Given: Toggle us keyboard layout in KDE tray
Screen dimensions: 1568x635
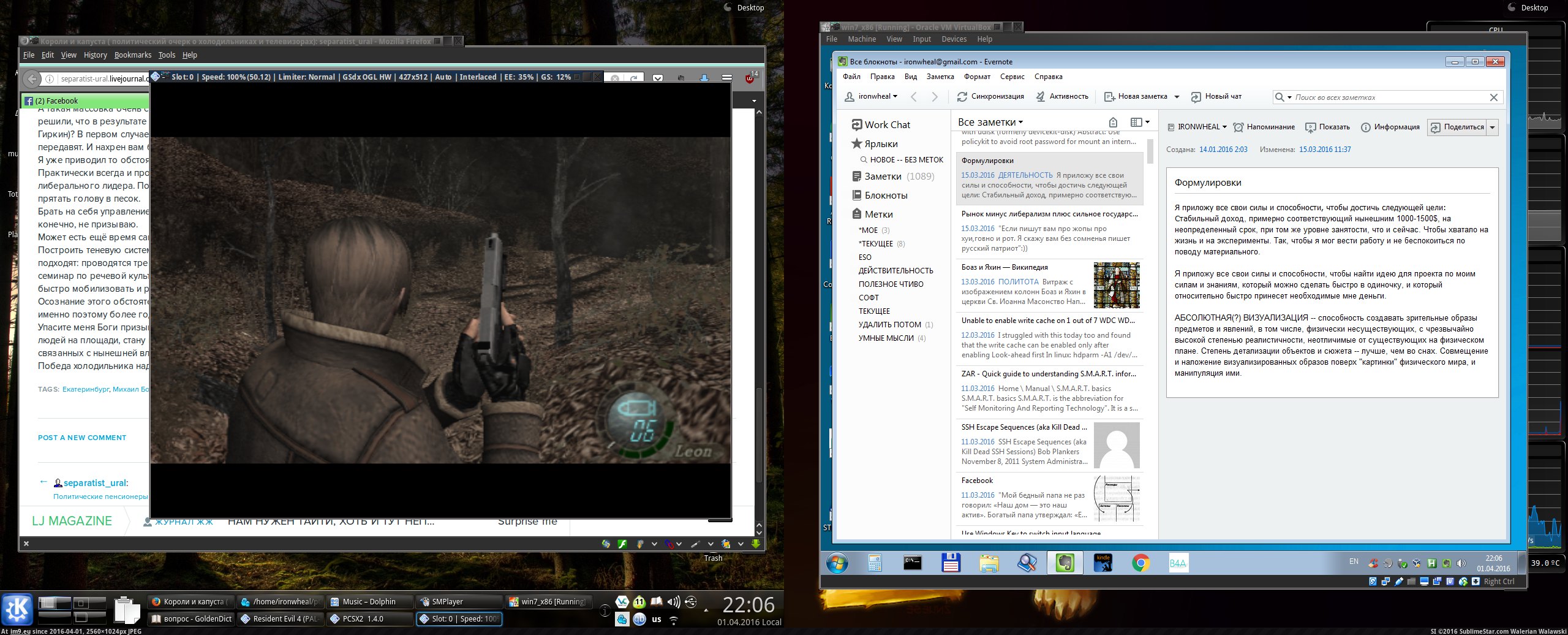Looking at the screenshot, I should (x=657, y=619).
